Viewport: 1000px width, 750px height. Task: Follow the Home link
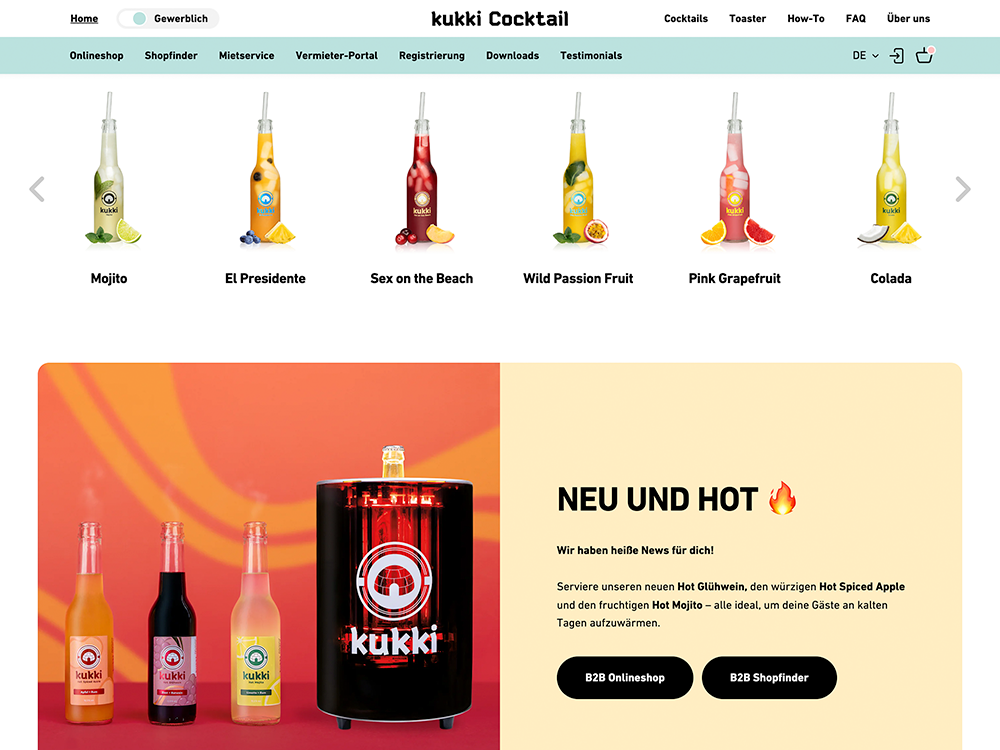click(x=84, y=18)
